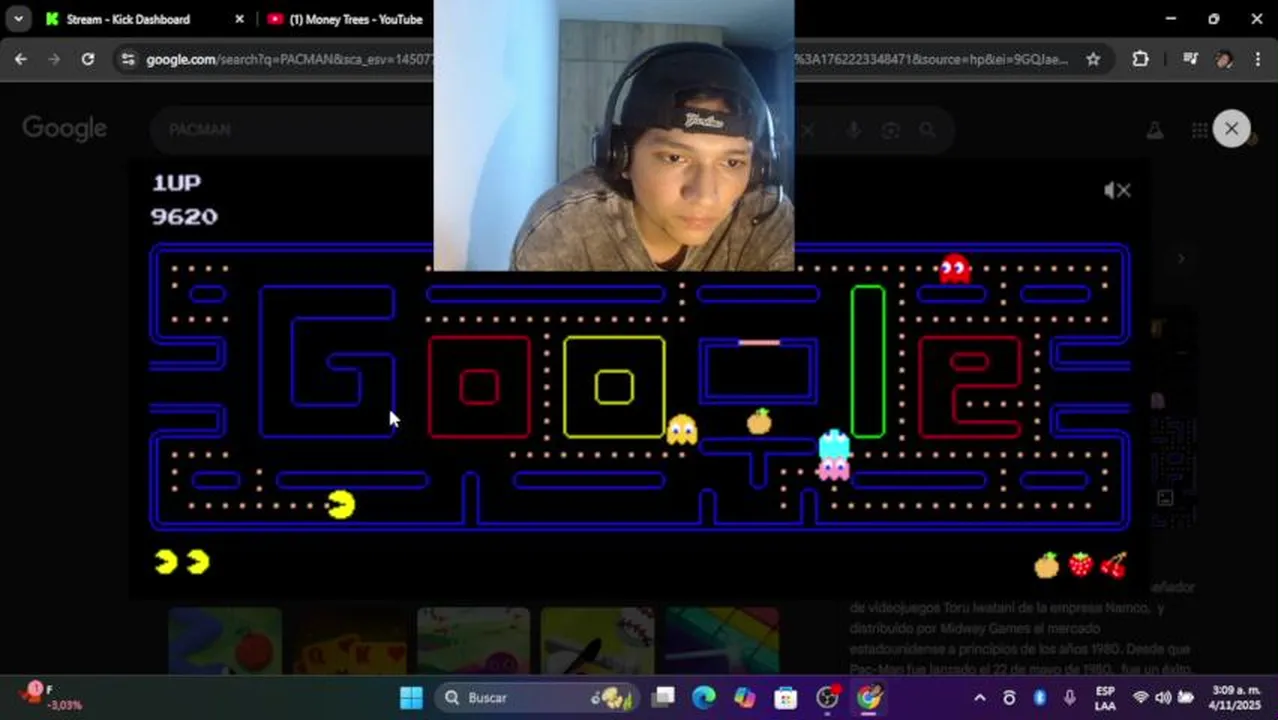Bookmark this page with star icon
1278x720 pixels.
(x=1093, y=59)
